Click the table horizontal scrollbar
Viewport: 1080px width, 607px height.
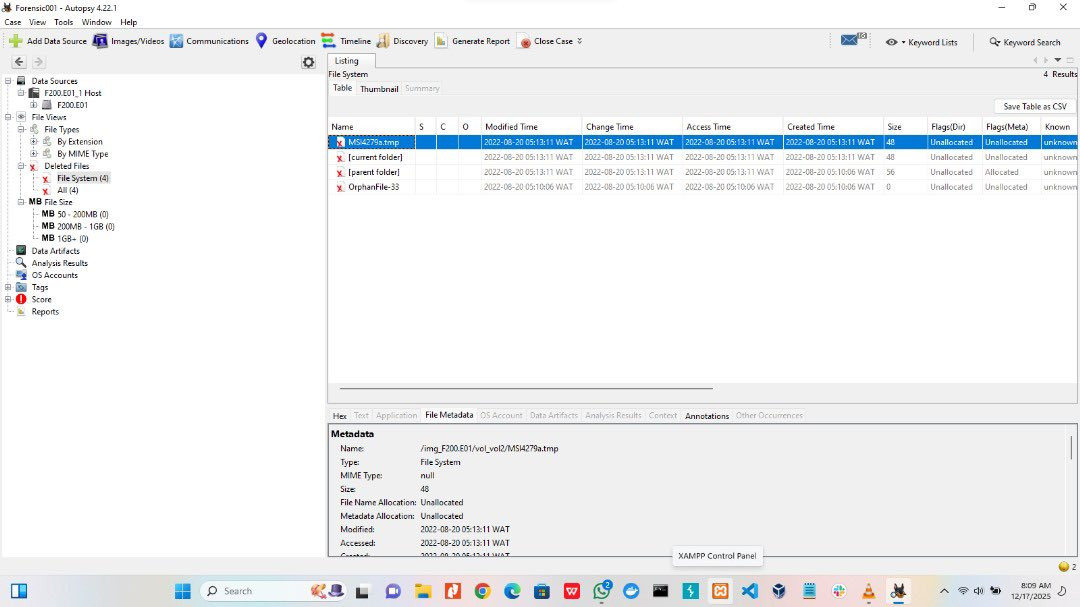[526, 388]
